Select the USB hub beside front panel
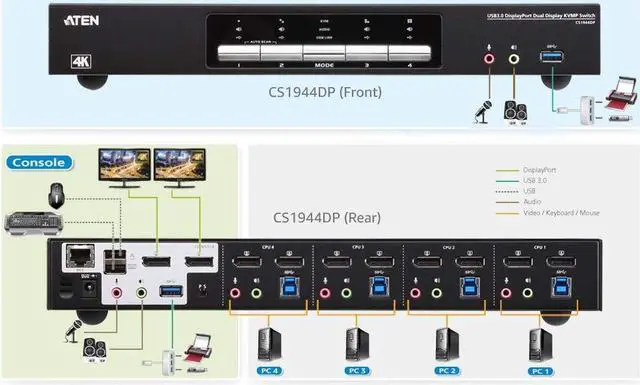Screen dimensions: 640x385 point(587,110)
